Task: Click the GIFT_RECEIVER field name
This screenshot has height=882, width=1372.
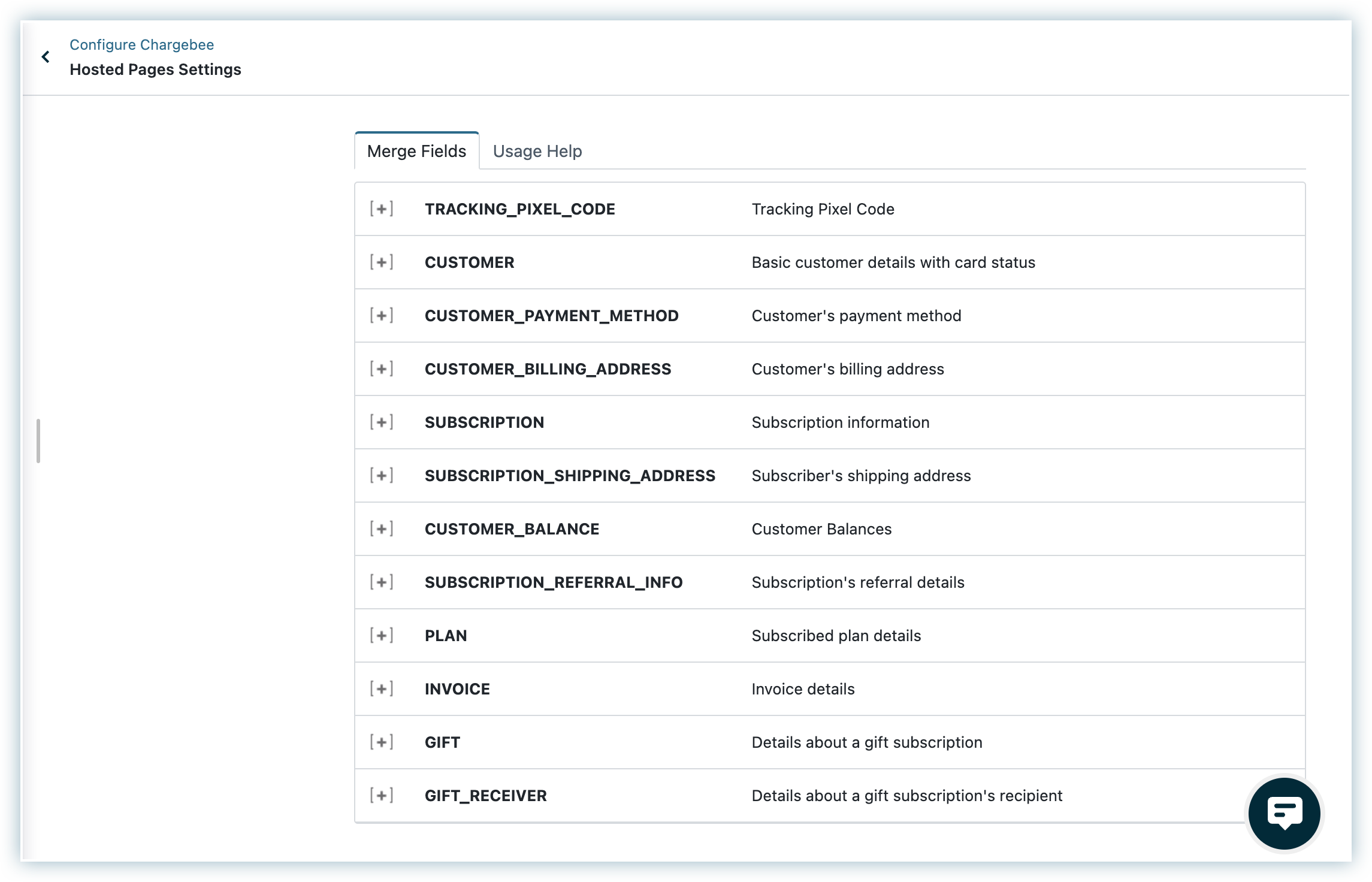Action: tap(486, 796)
